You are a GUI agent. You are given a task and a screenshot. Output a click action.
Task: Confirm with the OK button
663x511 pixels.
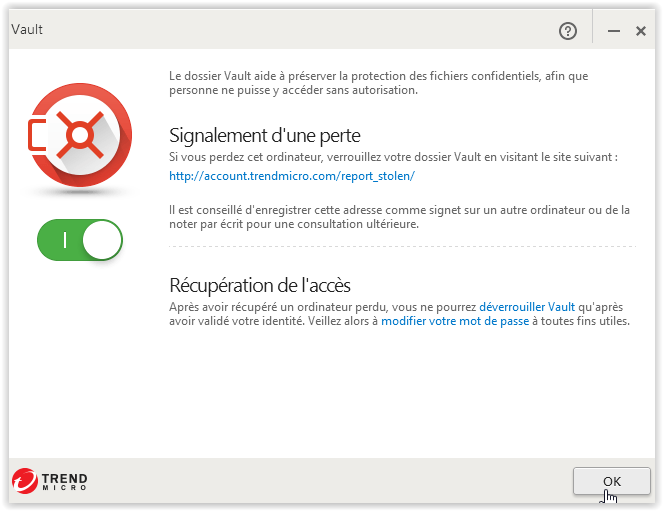pyautogui.click(x=611, y=481)
